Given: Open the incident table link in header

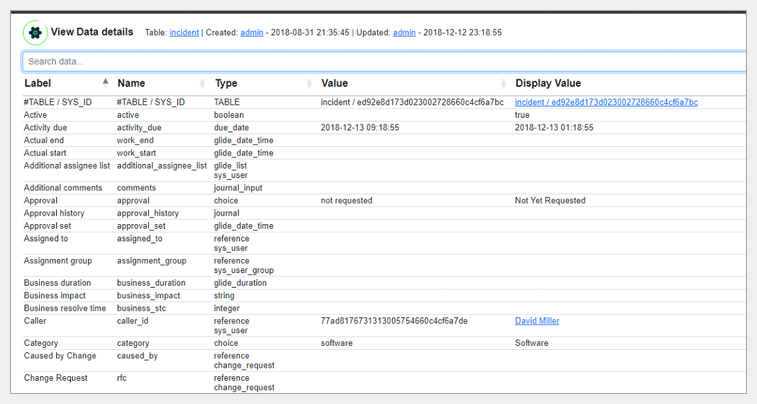Looking at the screenshot, I should coord(184,33).
